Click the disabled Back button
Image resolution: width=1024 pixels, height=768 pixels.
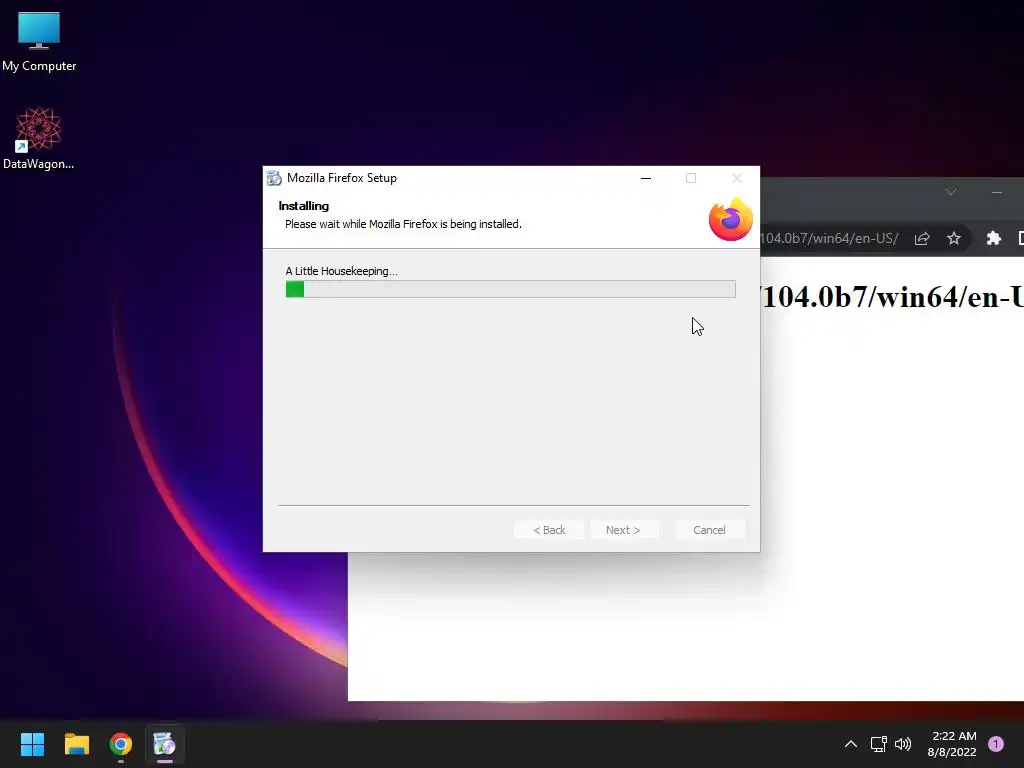(x=549, y=530)
